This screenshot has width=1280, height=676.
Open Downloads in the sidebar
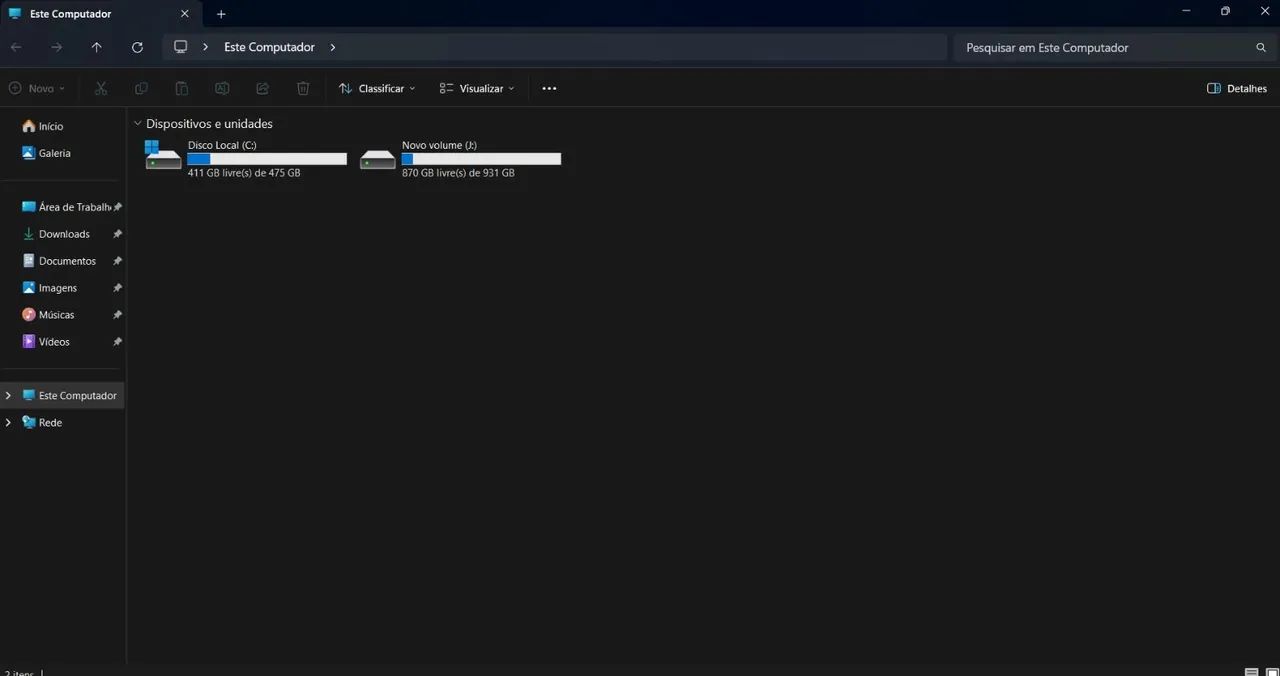click(x=63, y=234)
